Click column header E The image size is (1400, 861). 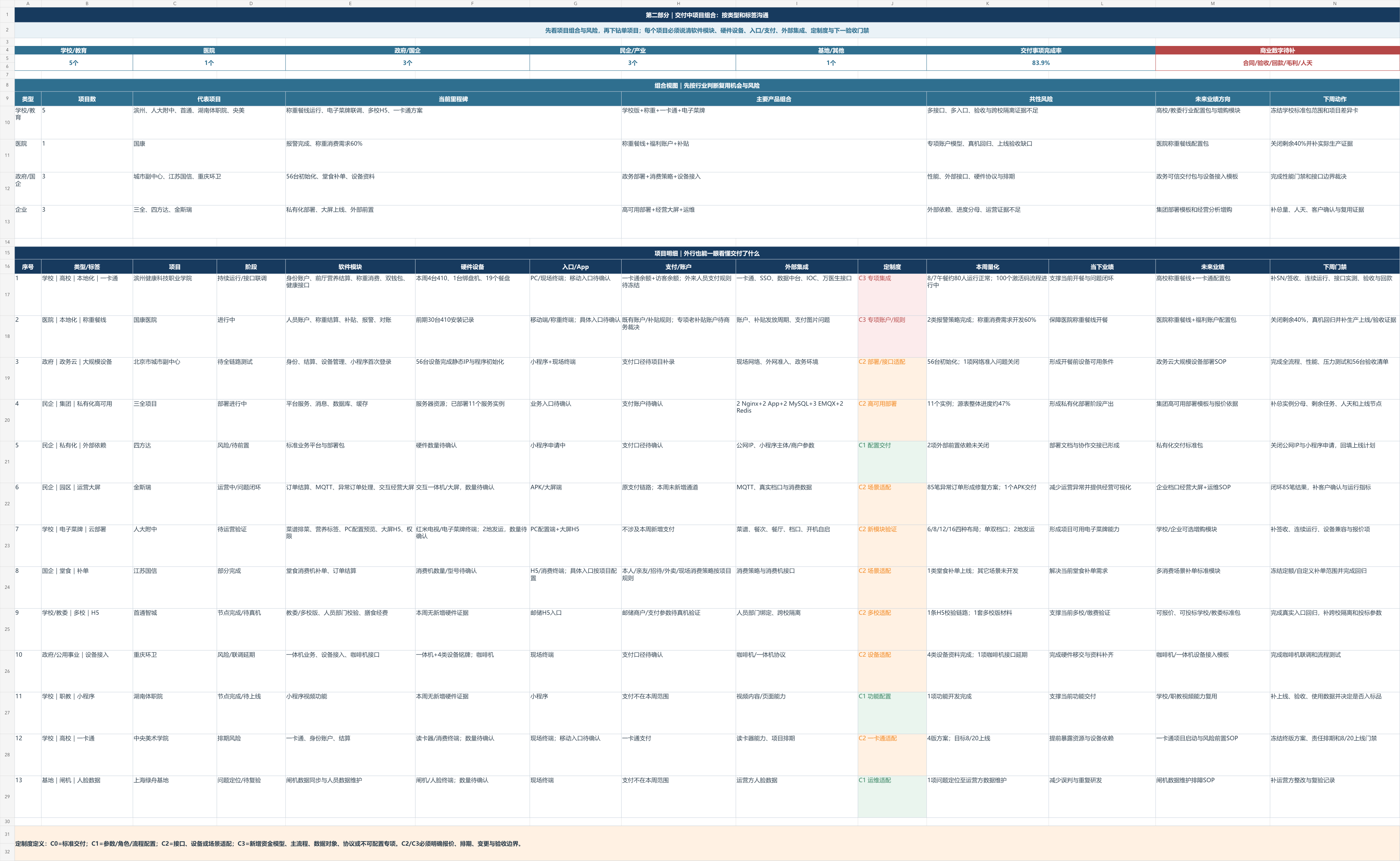pos(350,3)
